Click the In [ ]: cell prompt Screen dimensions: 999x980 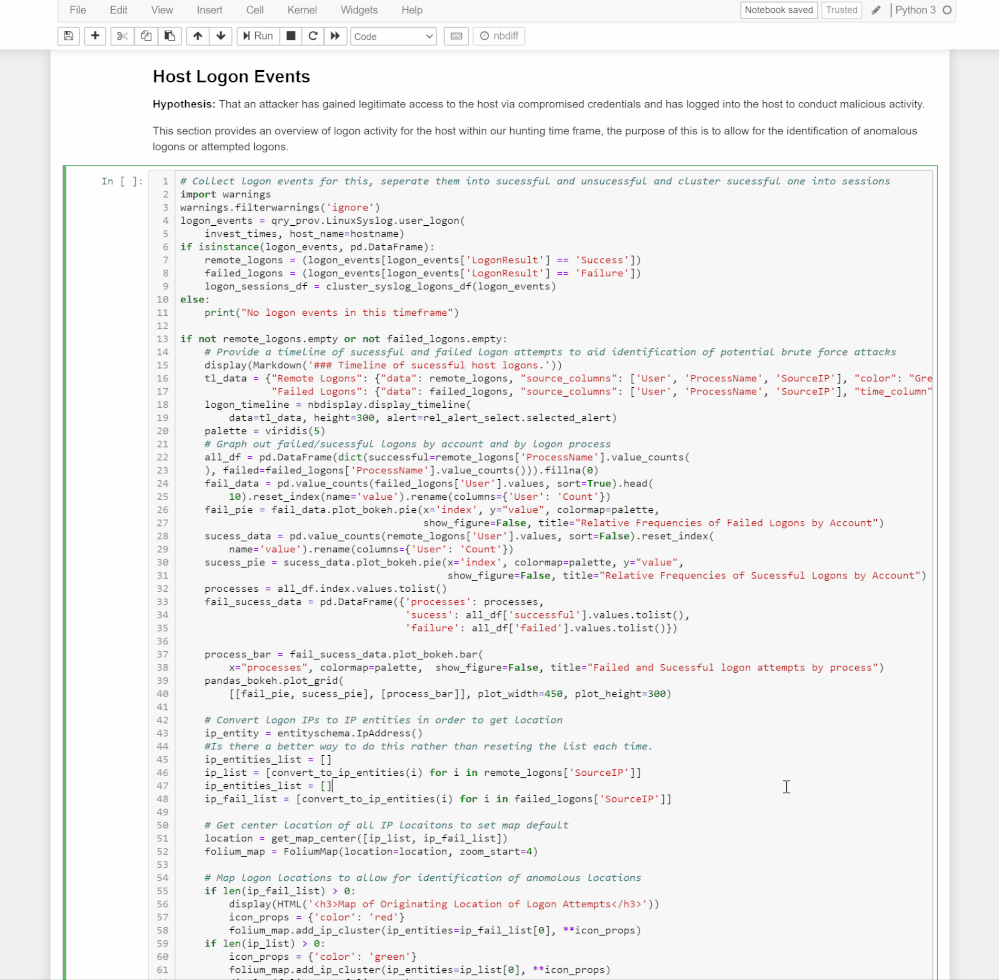pos(122,182)
